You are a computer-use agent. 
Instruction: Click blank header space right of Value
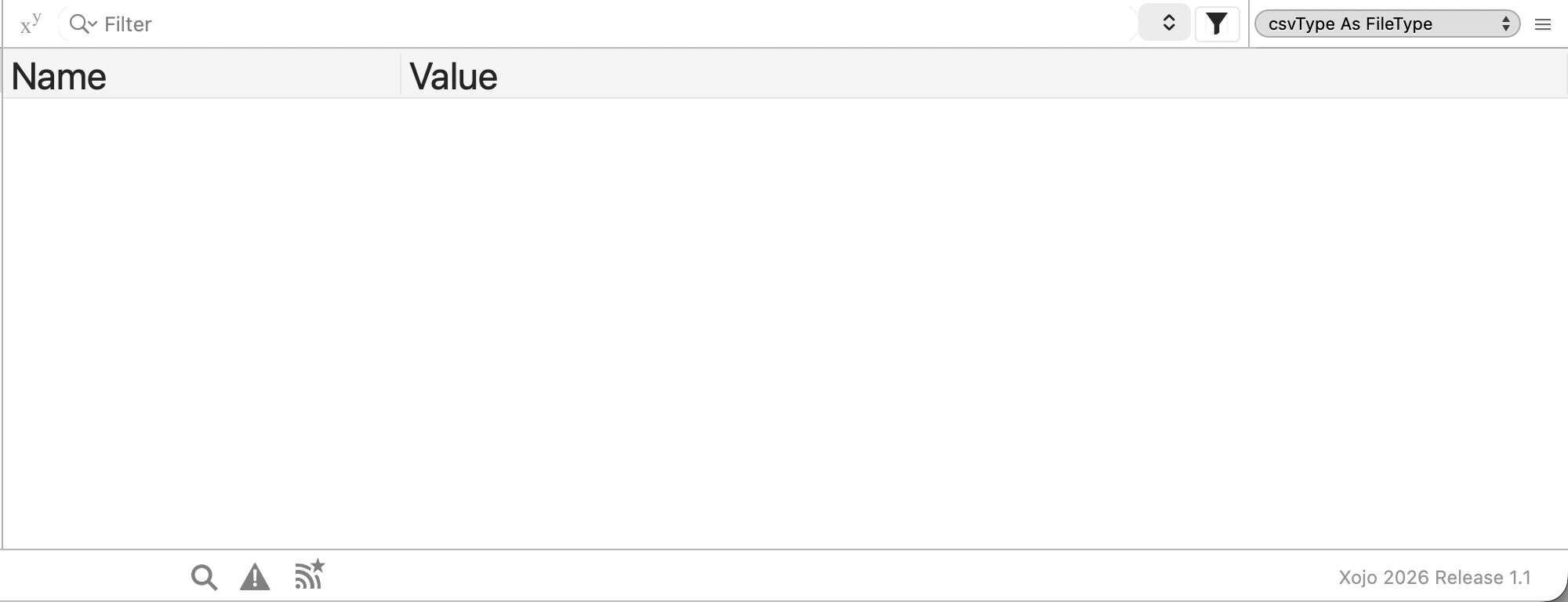1019,75
